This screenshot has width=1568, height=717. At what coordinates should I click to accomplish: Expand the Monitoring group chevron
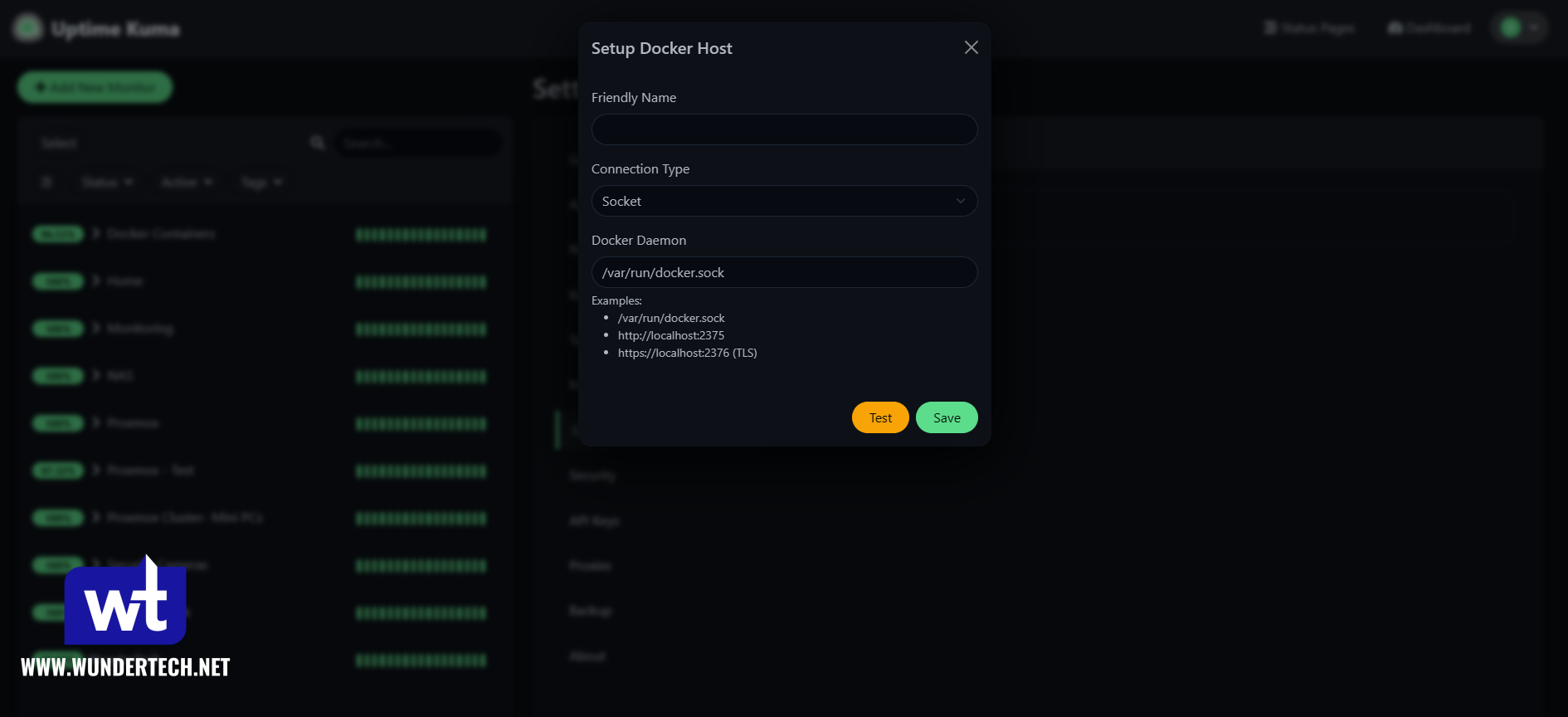click(96, 329)
